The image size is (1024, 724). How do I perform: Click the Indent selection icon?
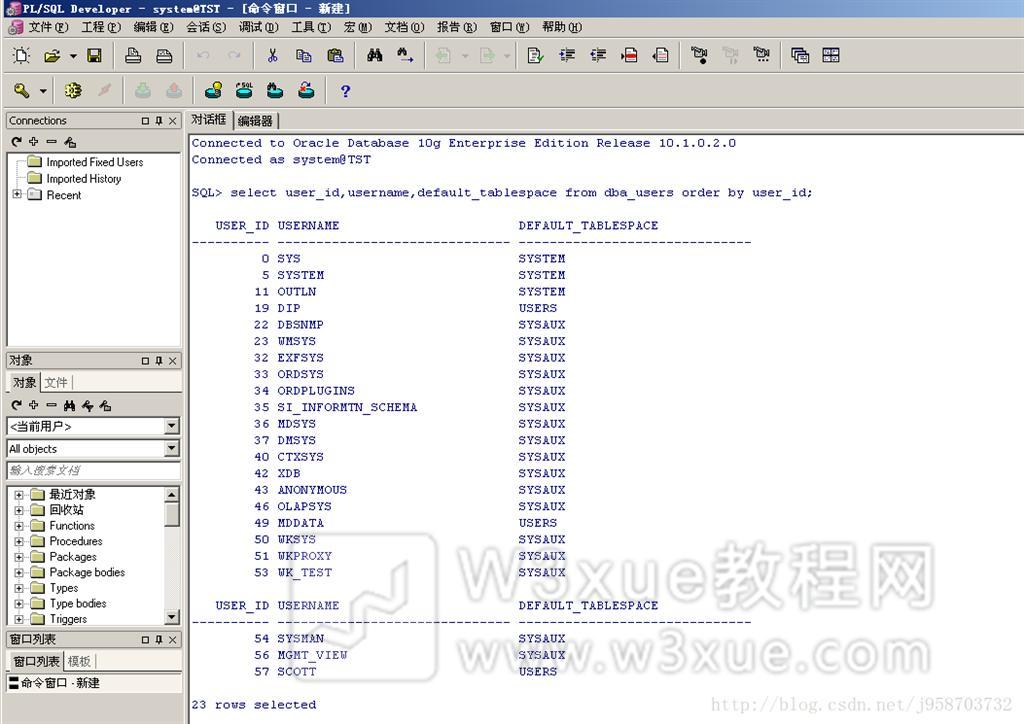click(x=567, y=55)
